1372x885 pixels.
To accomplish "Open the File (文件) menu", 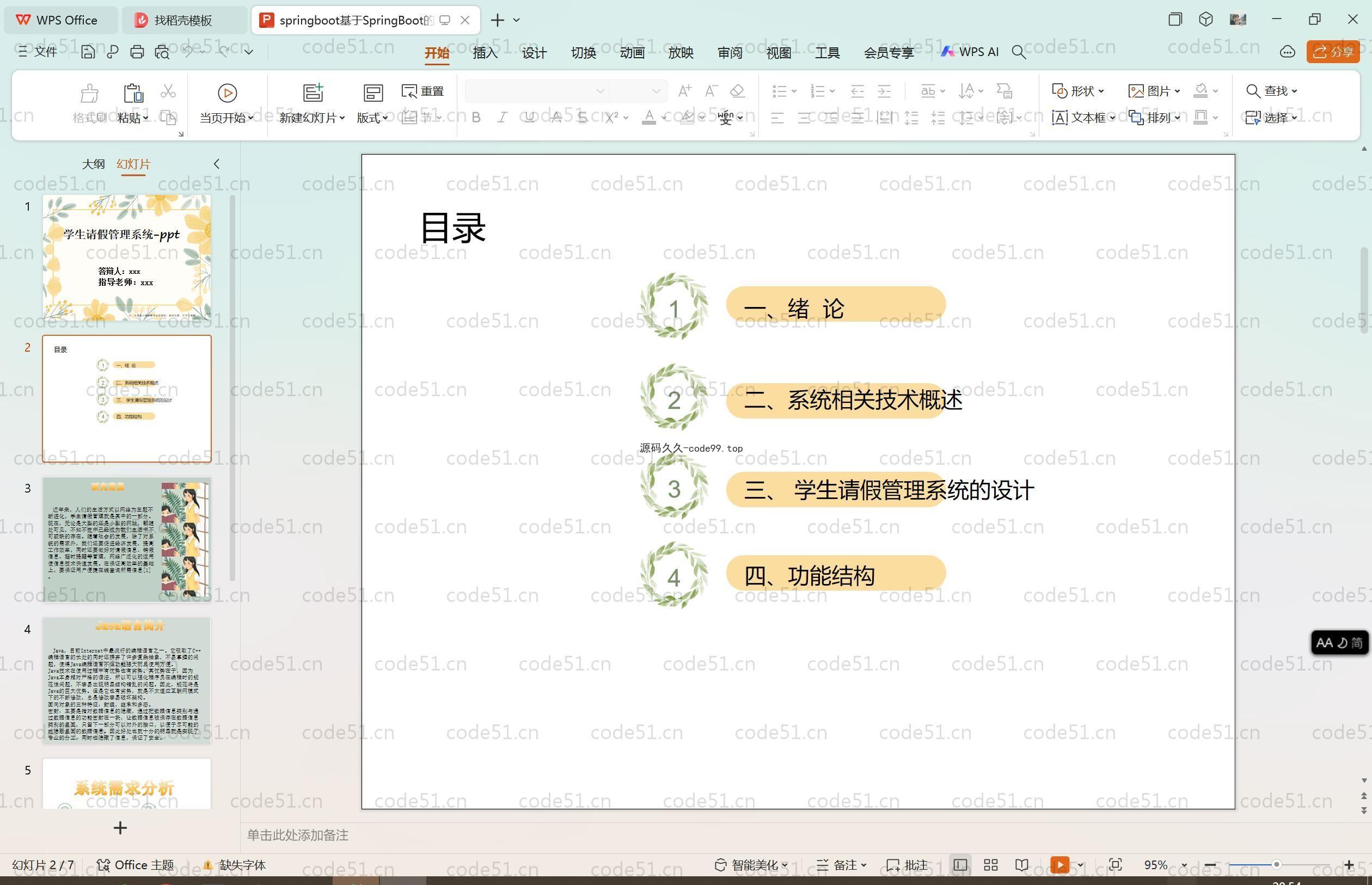I will [38, 52].
